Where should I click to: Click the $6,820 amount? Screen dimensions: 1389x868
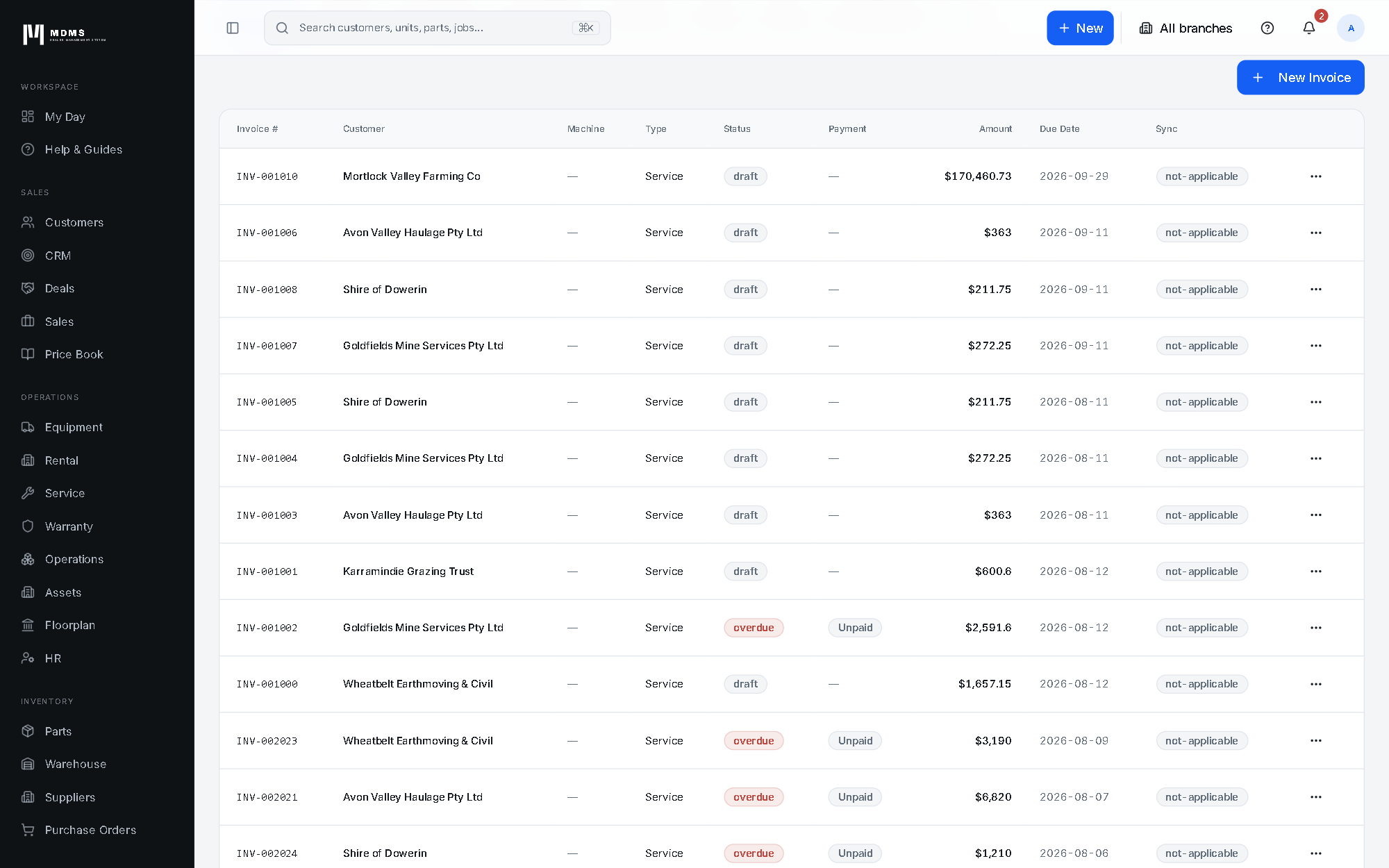(x=993, y=797)
